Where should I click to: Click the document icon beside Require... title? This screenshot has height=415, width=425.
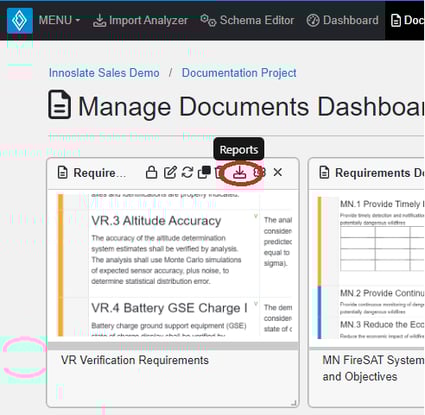[63, 172]
